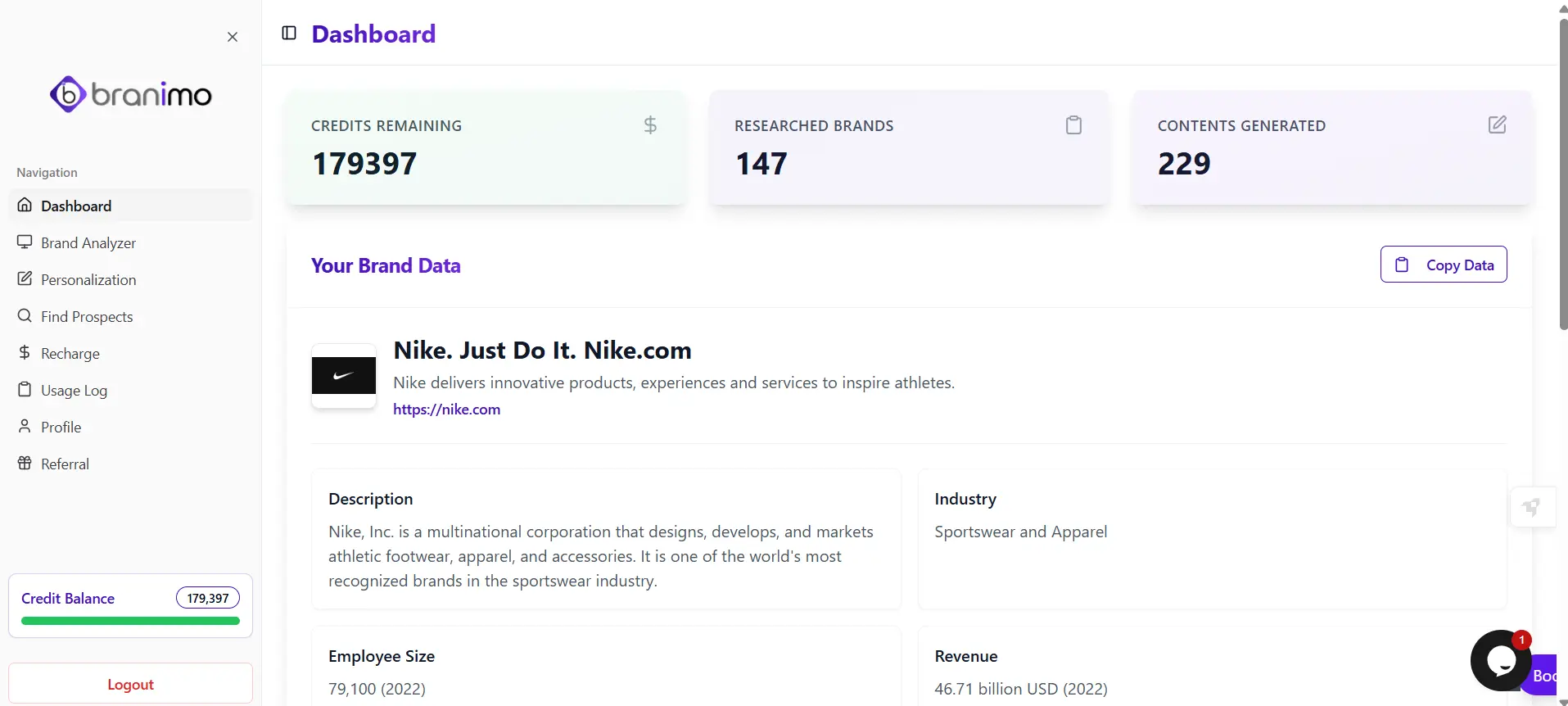The image size is (1568, 706).
Task: Click the clipboard icon on Researched Brands card
Action: click(1073, 125)
